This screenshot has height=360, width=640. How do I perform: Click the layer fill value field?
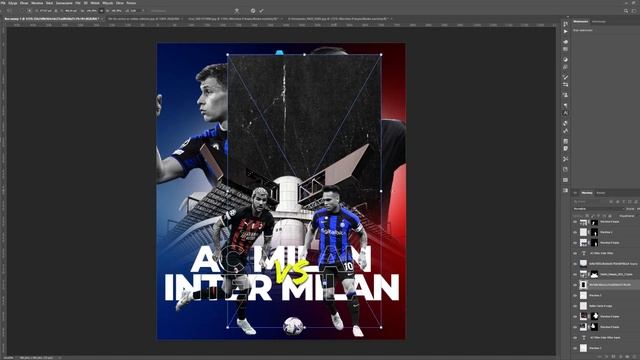click(637, 216)
